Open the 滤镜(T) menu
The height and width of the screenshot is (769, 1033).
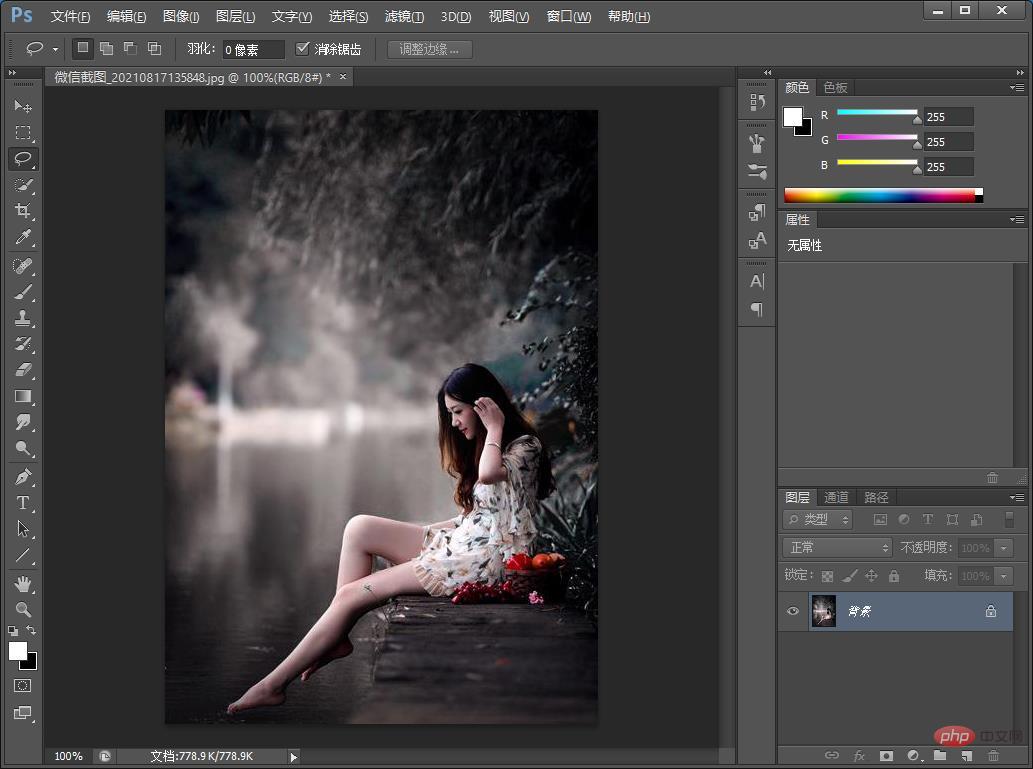click(x=404, y=17)
